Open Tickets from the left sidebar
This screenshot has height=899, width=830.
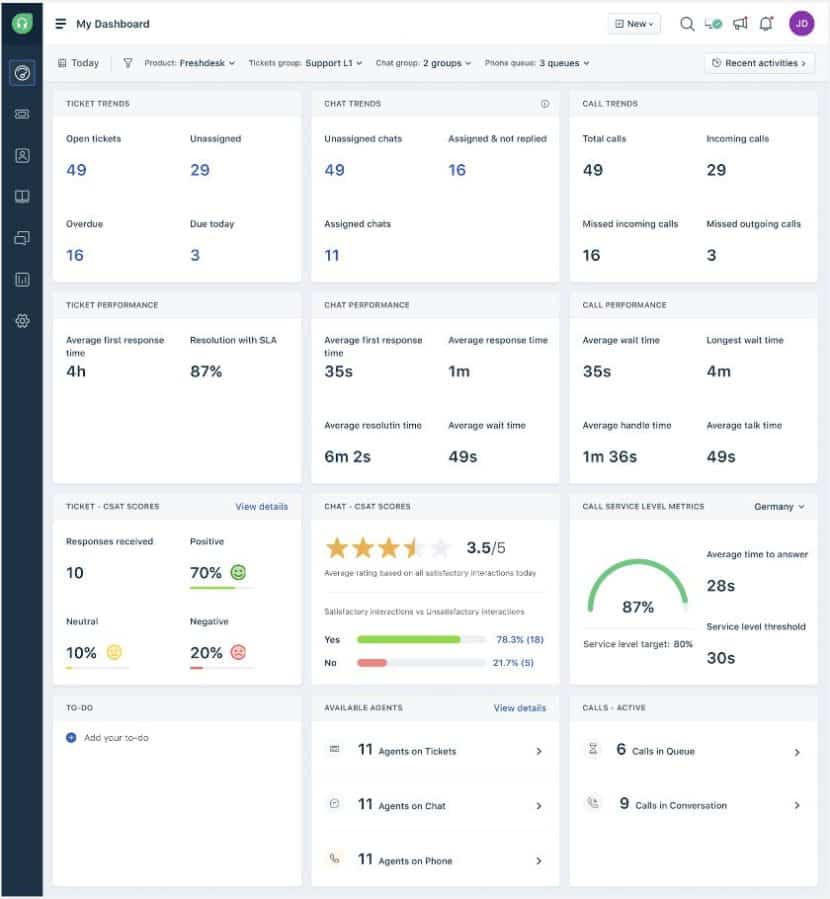(x=21, y=114)
